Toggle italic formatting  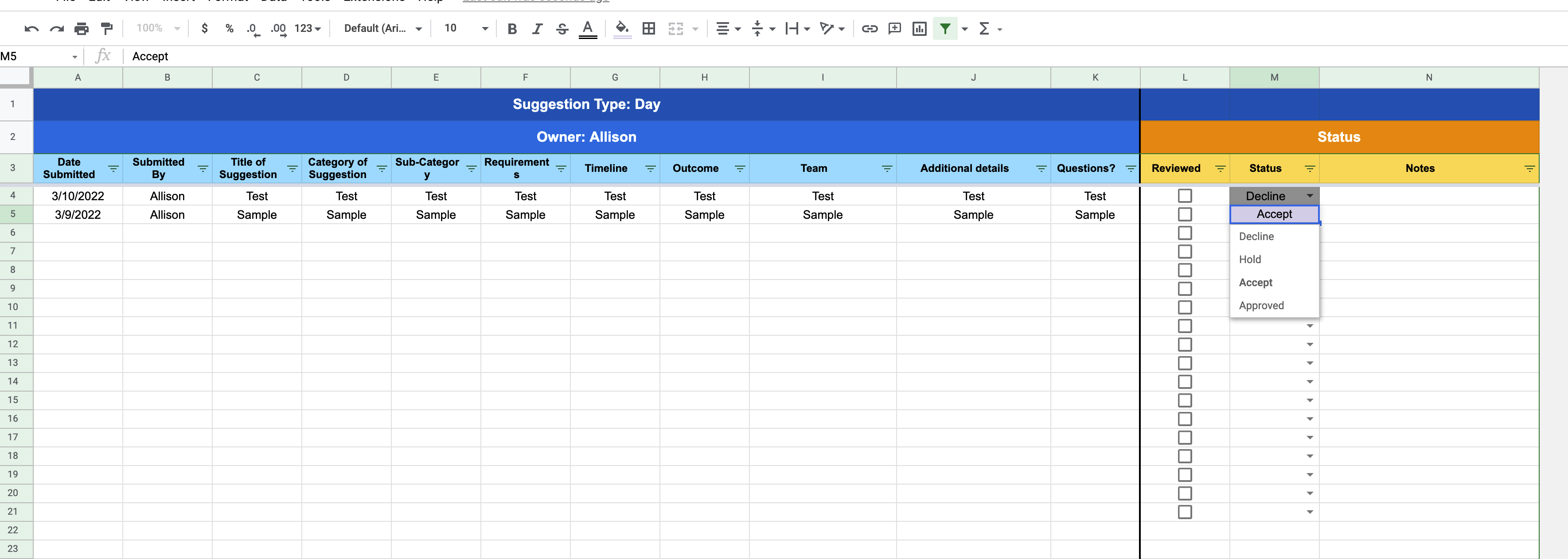tap(537, 29)
